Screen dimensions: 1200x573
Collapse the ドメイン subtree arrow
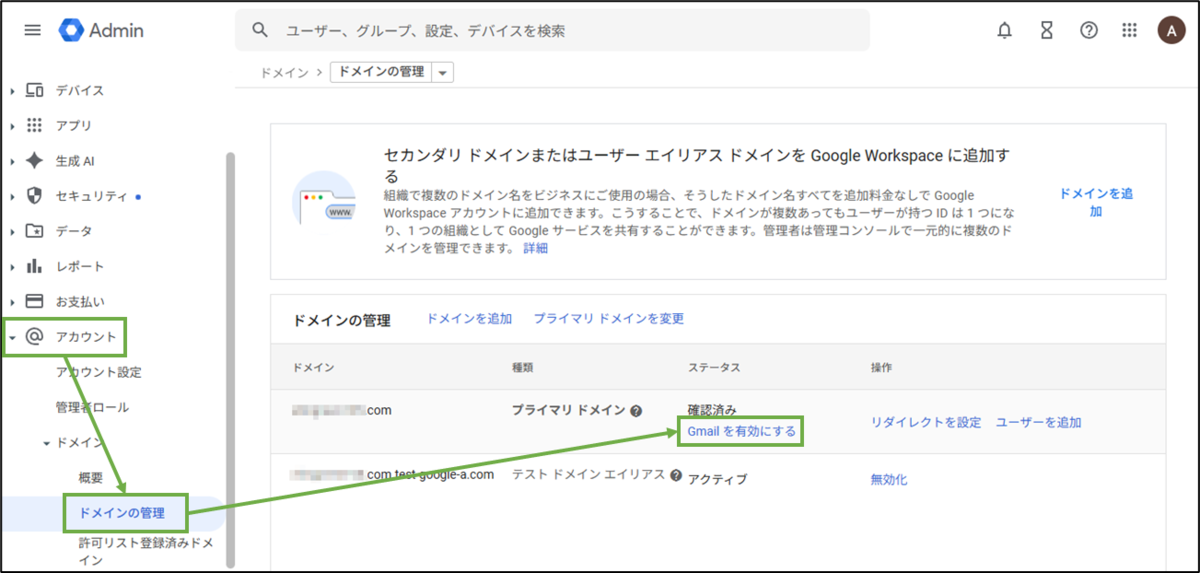pos(46,443)
